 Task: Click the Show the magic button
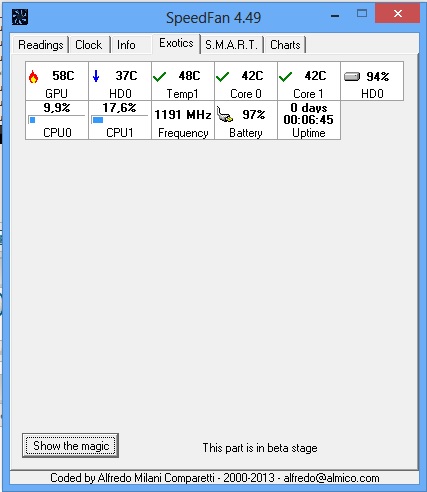click(70, 446)
